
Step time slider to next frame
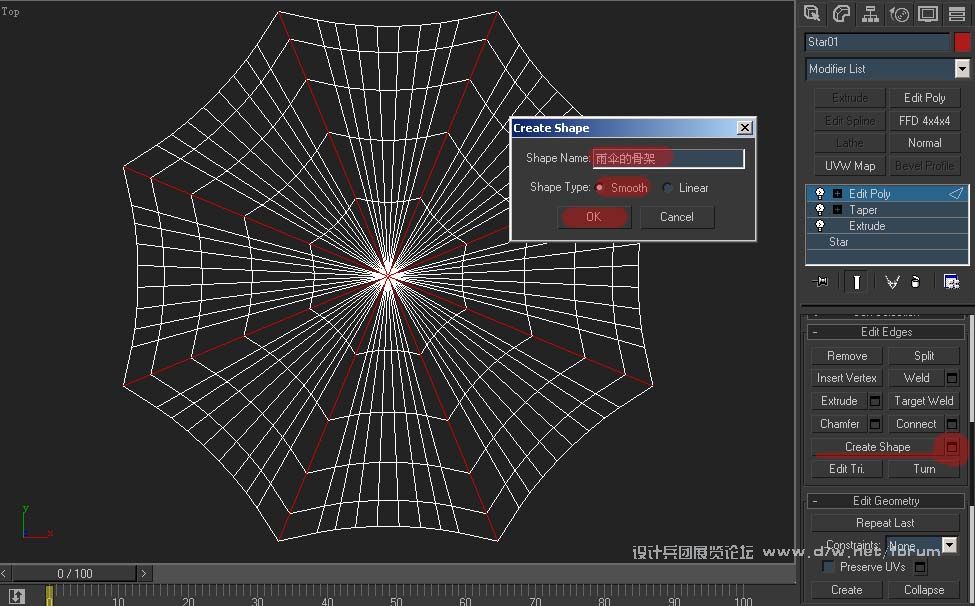coord(143,573)
